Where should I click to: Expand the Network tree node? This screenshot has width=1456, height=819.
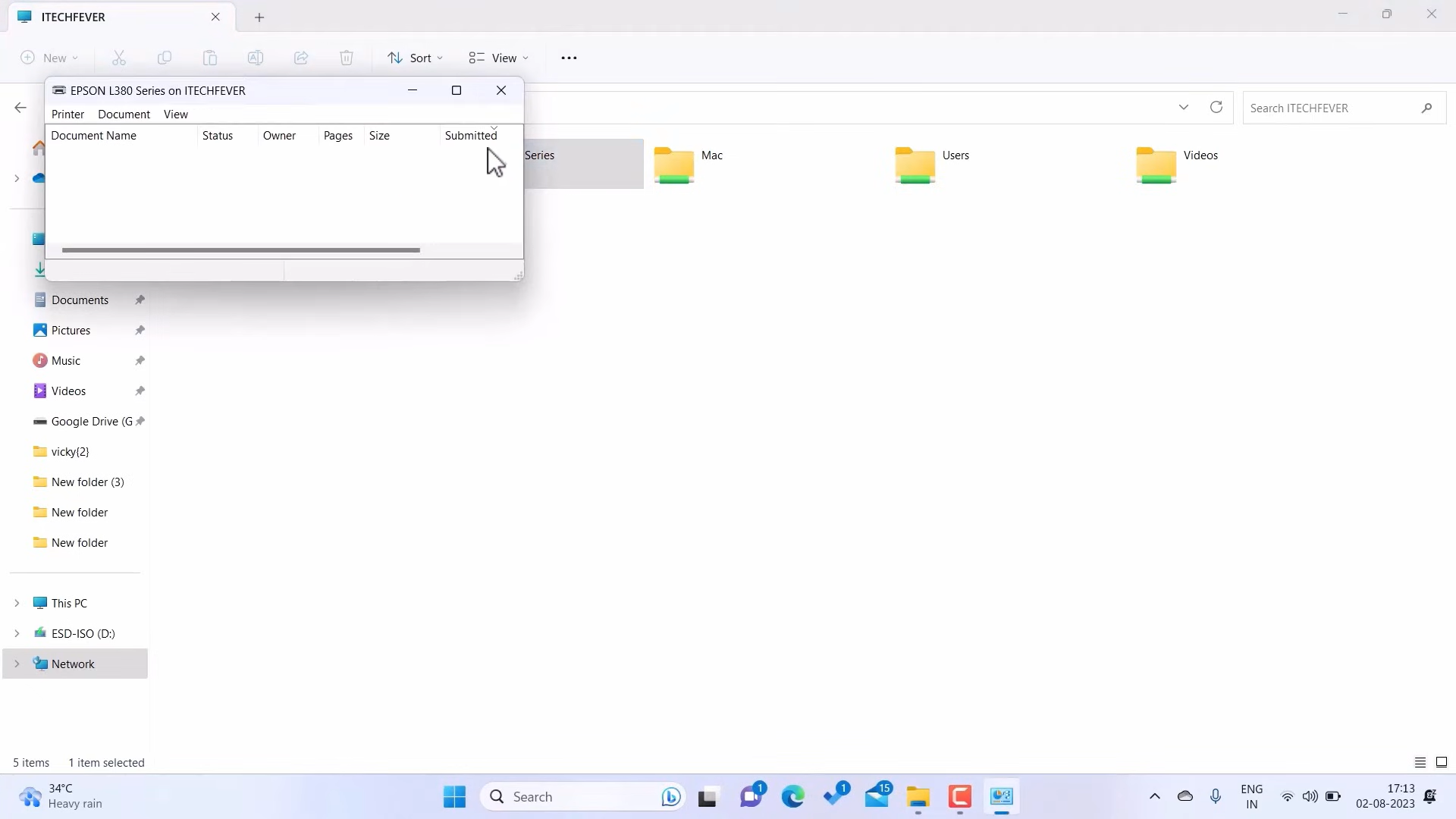(x=17, y=664)
